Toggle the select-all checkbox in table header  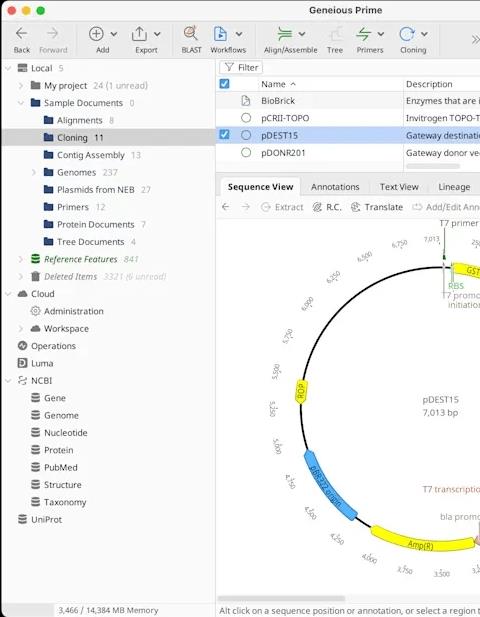[x=224, y=84]
